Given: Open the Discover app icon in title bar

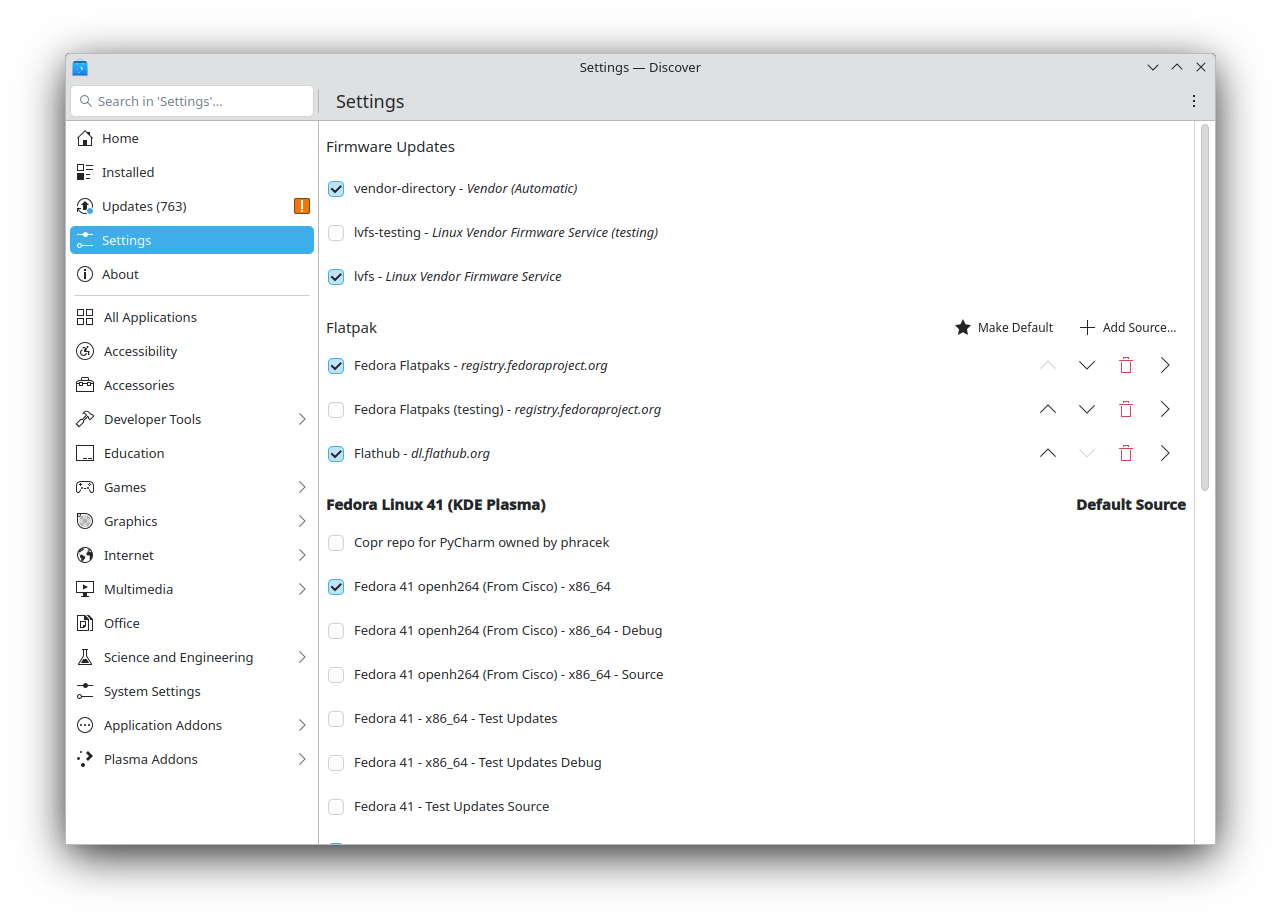Looking at the screenshot, I should (x=80, y=67).
